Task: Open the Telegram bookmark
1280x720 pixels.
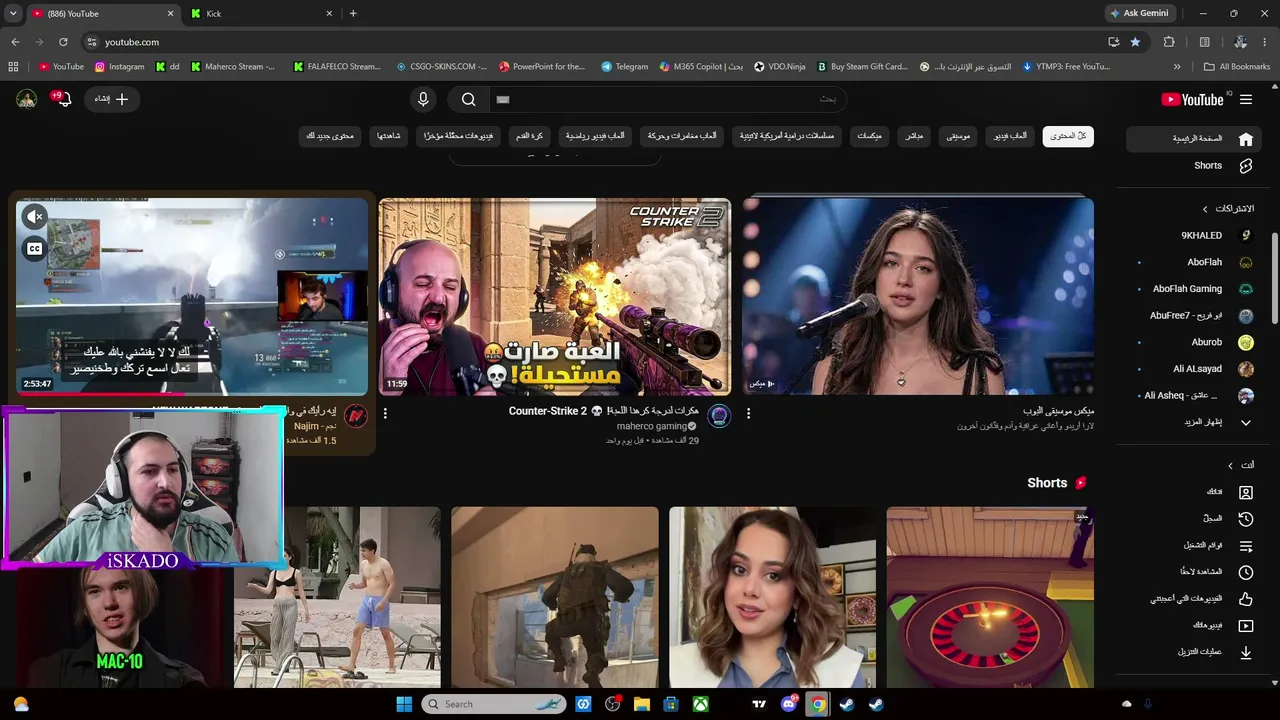Action: coord(624,67)
